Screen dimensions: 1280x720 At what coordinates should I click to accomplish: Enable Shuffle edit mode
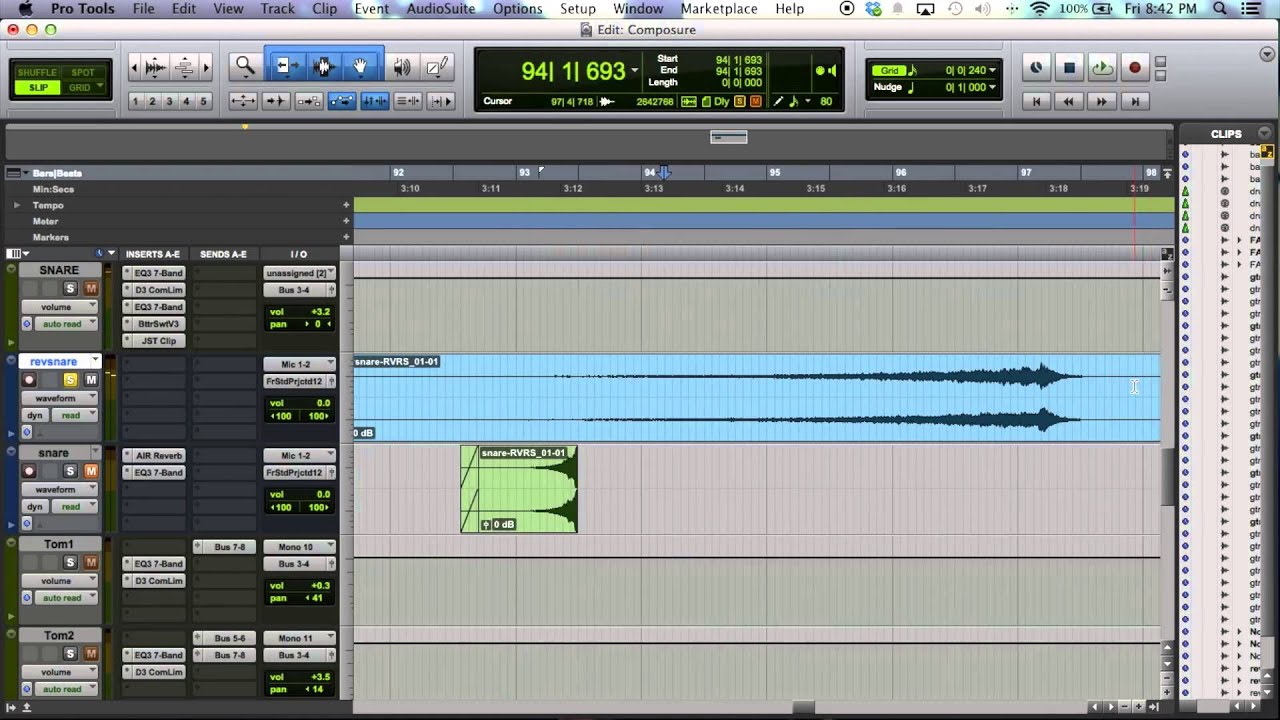click(x=38, y=73)
